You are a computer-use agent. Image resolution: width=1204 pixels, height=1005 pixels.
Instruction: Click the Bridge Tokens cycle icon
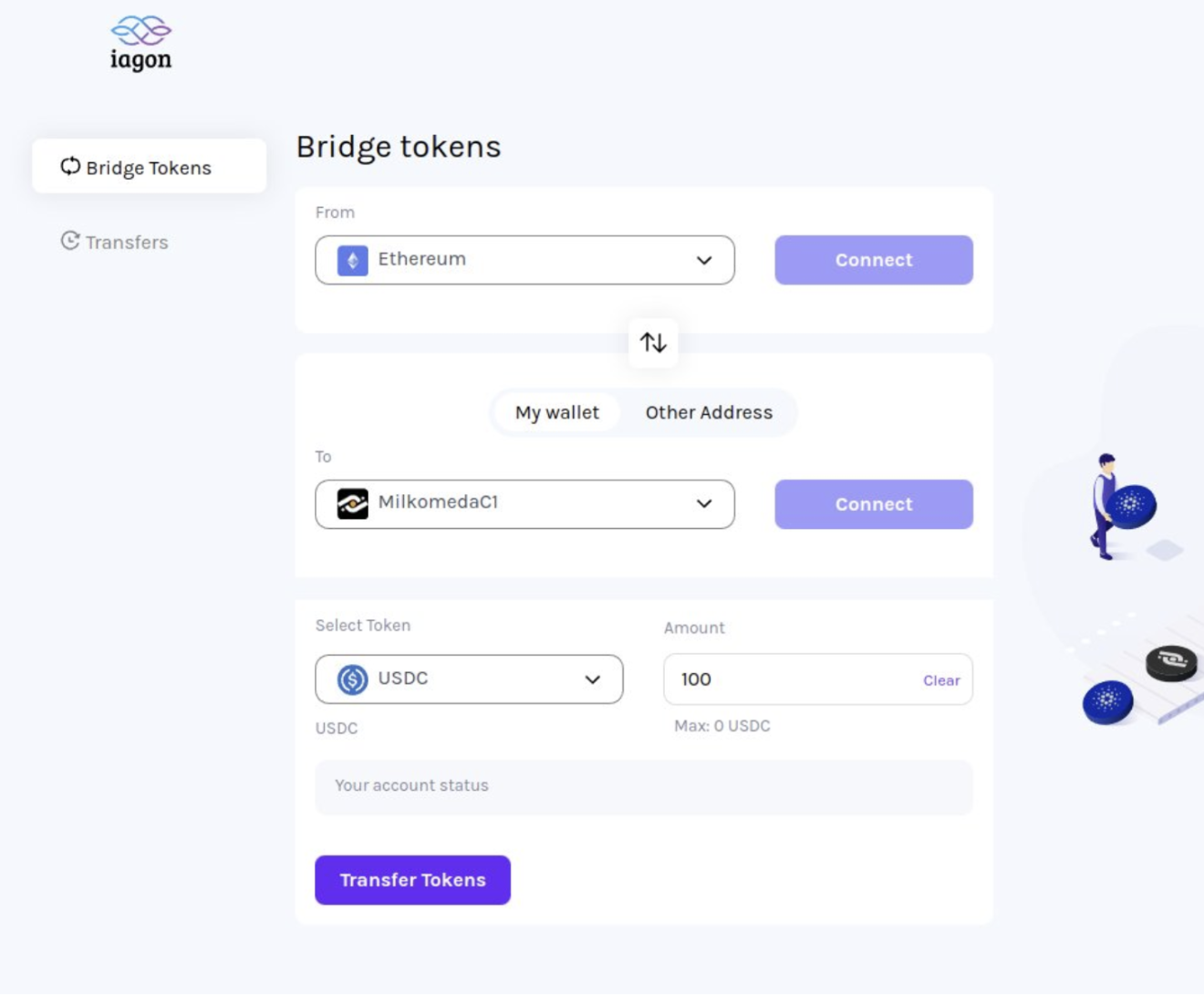[70, 167]
